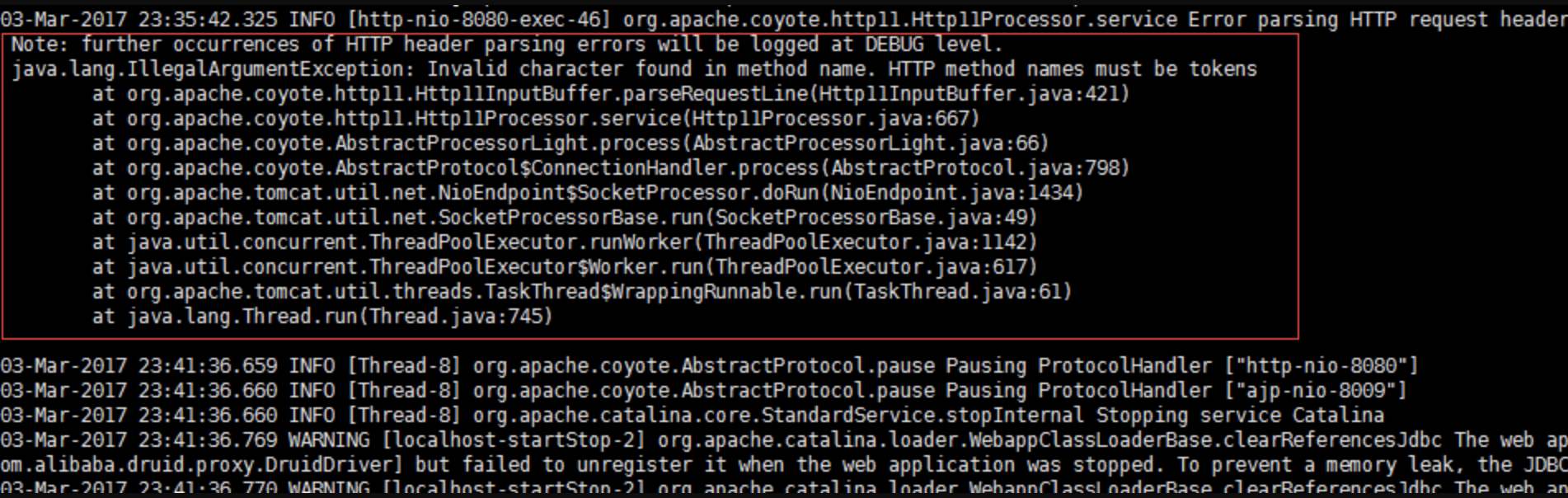
Task: Click the [http-nio-8080-exec-46] thread name
Action: click(x=478, y=20)
